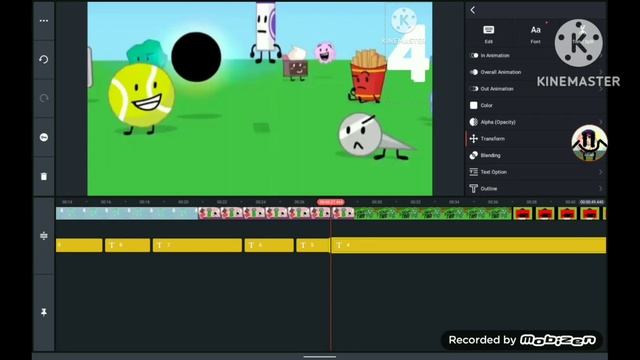The width and height of the screenshot is (640, 360).
Task: Select the Color menu entry label
Action: (487, 105)
